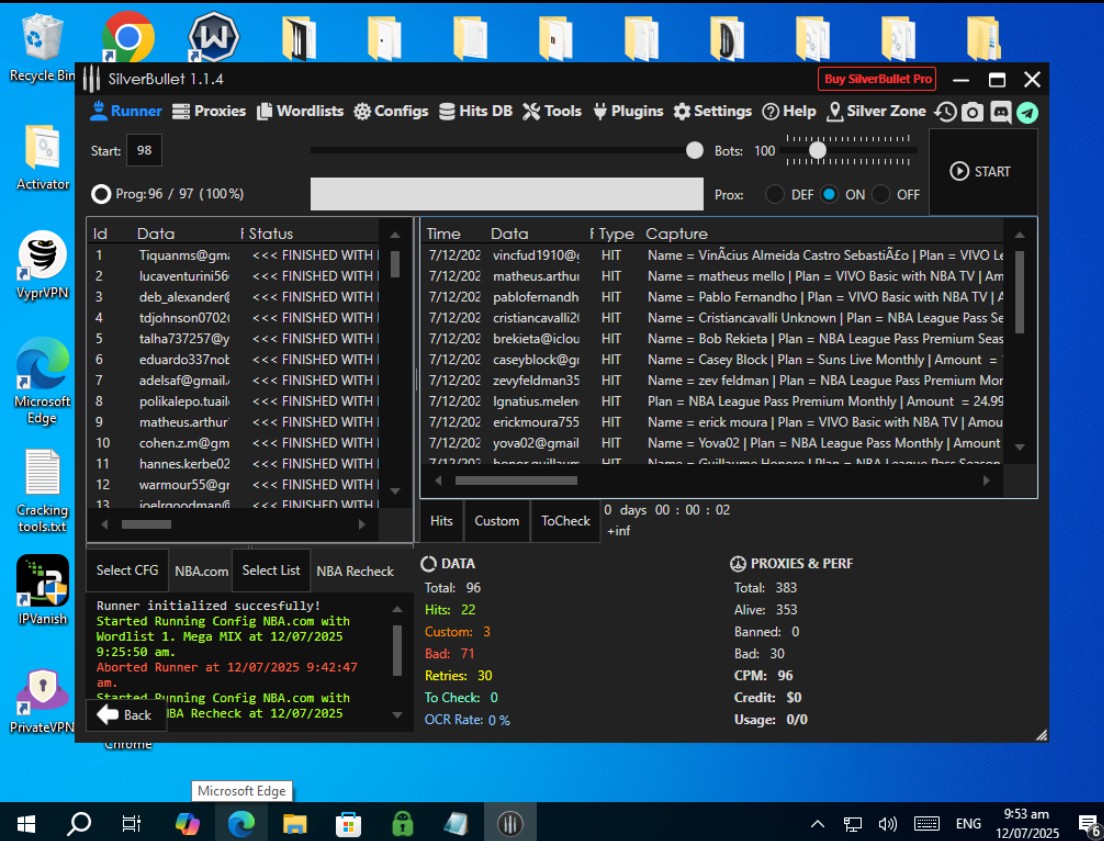The image size is (1104, 841).
Task: Select the ON proxy radio option
Action: pos(829,194)
